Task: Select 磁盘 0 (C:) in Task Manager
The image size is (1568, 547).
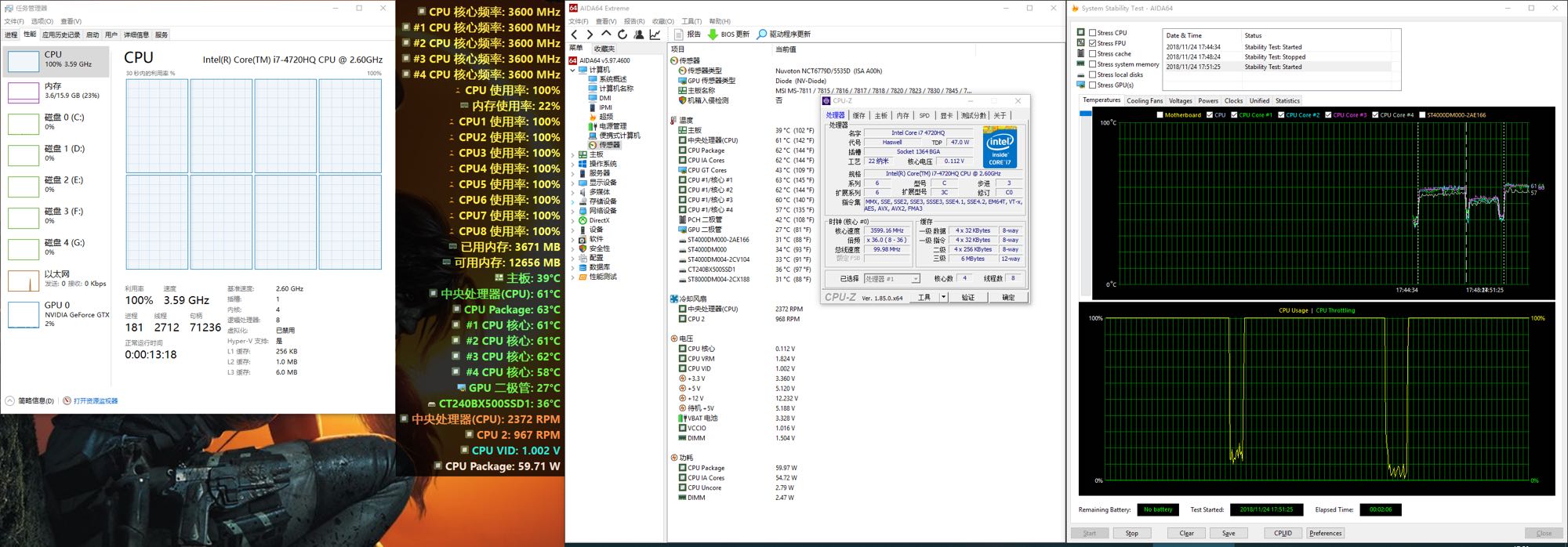Action: [x=56, y=122]
